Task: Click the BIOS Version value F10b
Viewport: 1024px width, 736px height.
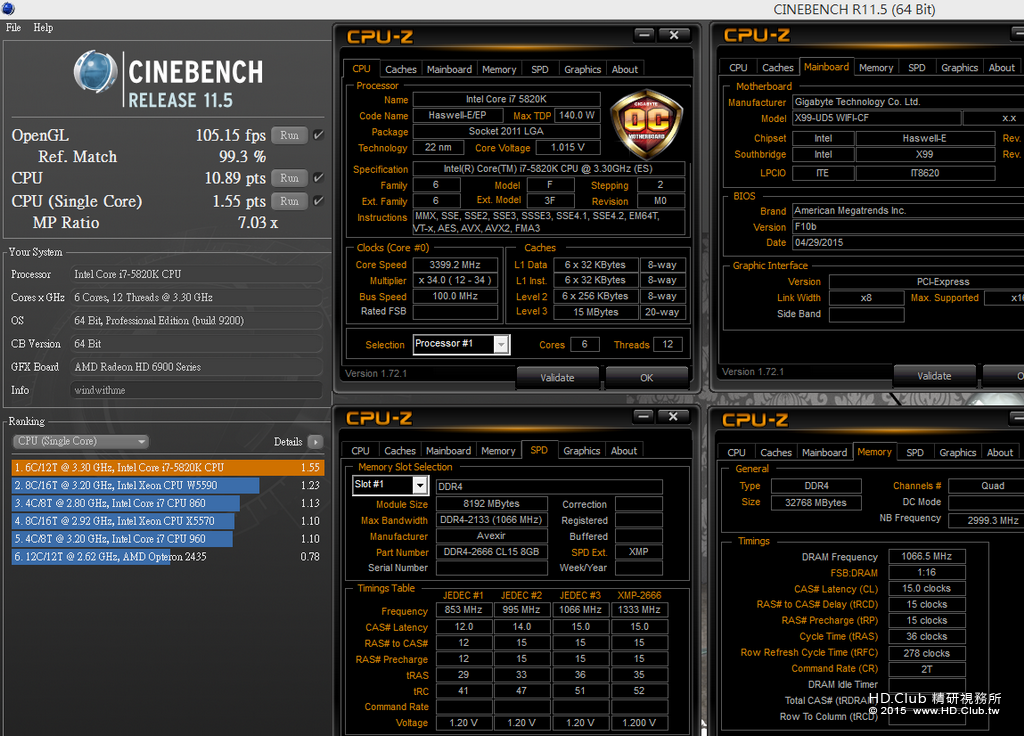Action: tap(908, 227)
